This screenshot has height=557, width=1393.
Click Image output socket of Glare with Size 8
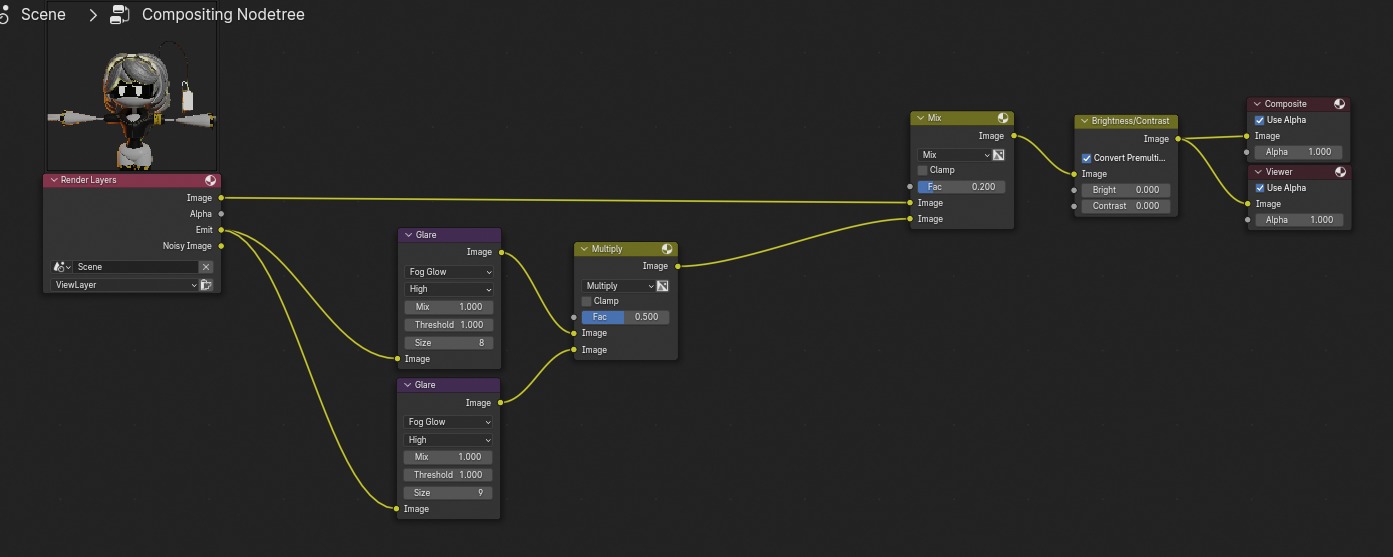[x=501, y=252]
